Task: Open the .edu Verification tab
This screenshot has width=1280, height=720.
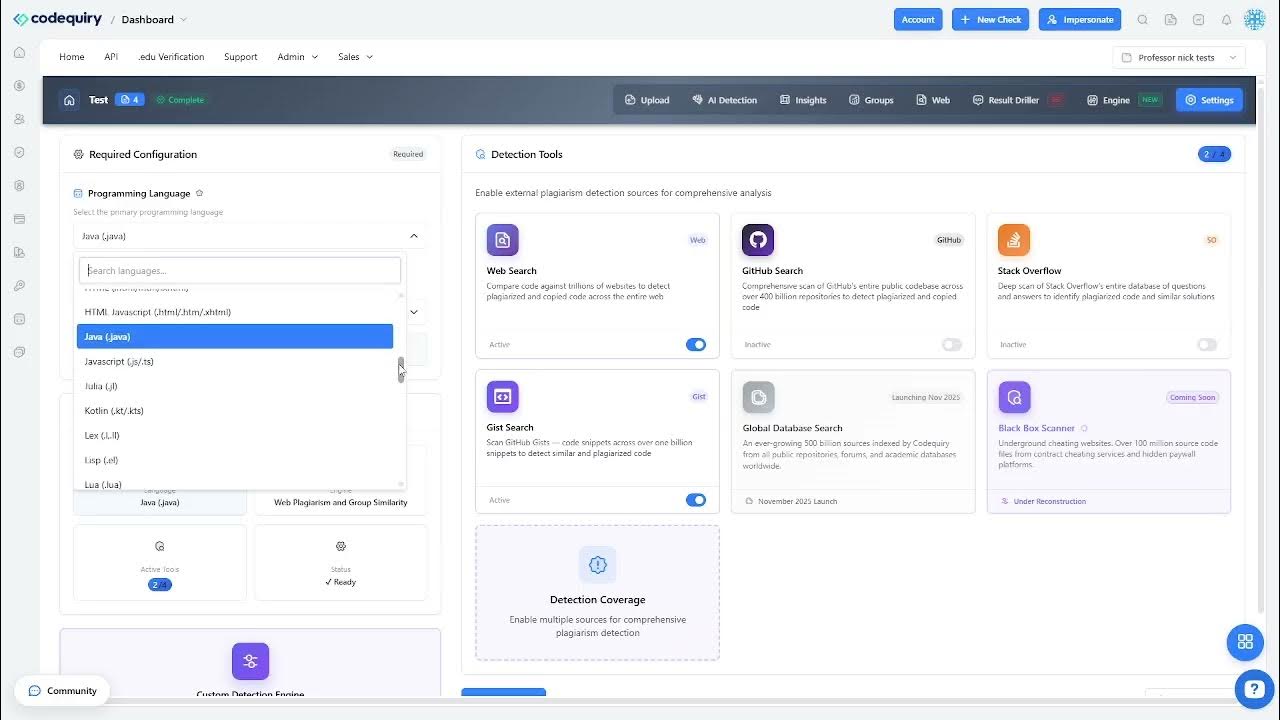Action: point(171,57)
